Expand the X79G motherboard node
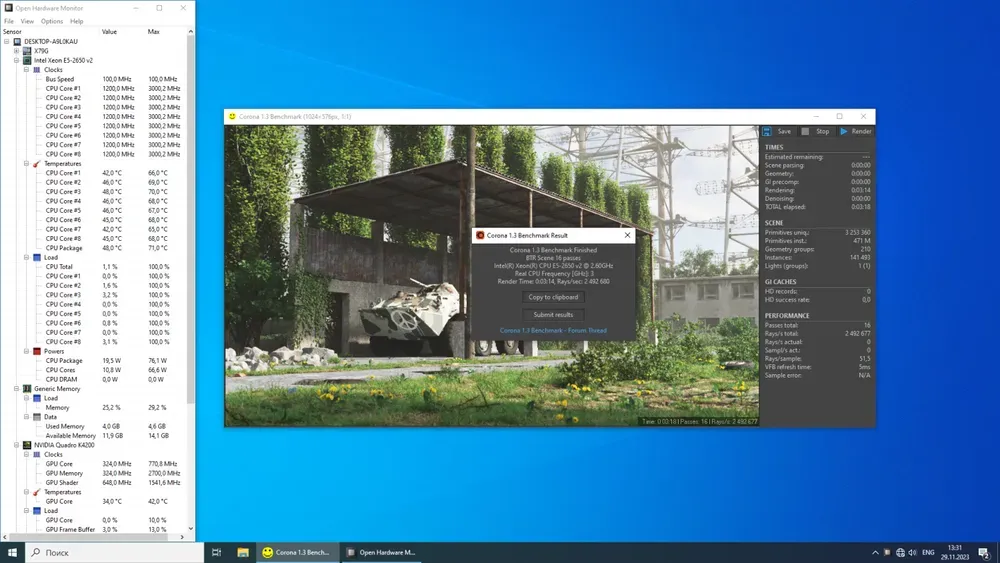The width and height of the screenshot is (1000, 563). (x=16, y=51)
